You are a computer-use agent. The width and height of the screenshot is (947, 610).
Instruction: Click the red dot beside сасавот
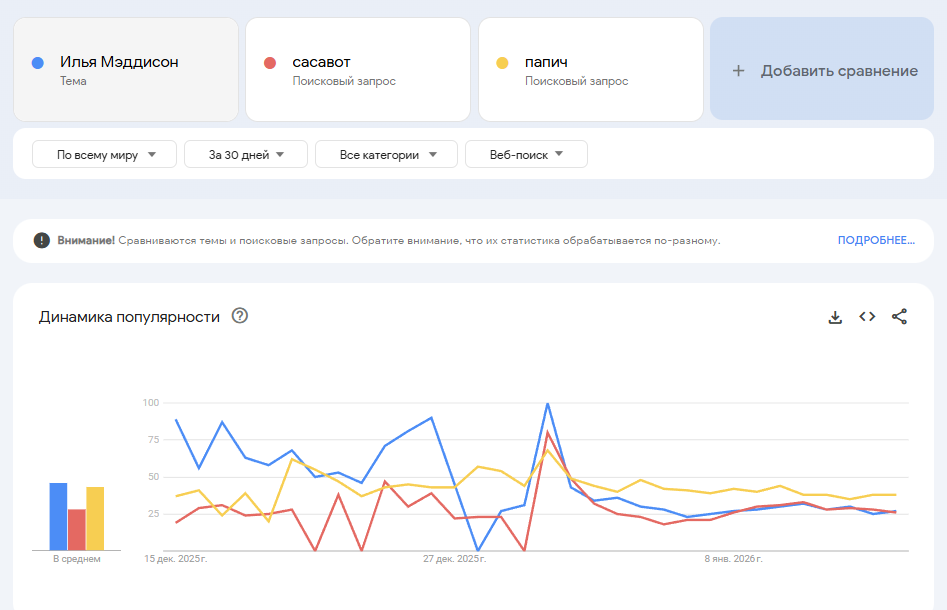269,63
